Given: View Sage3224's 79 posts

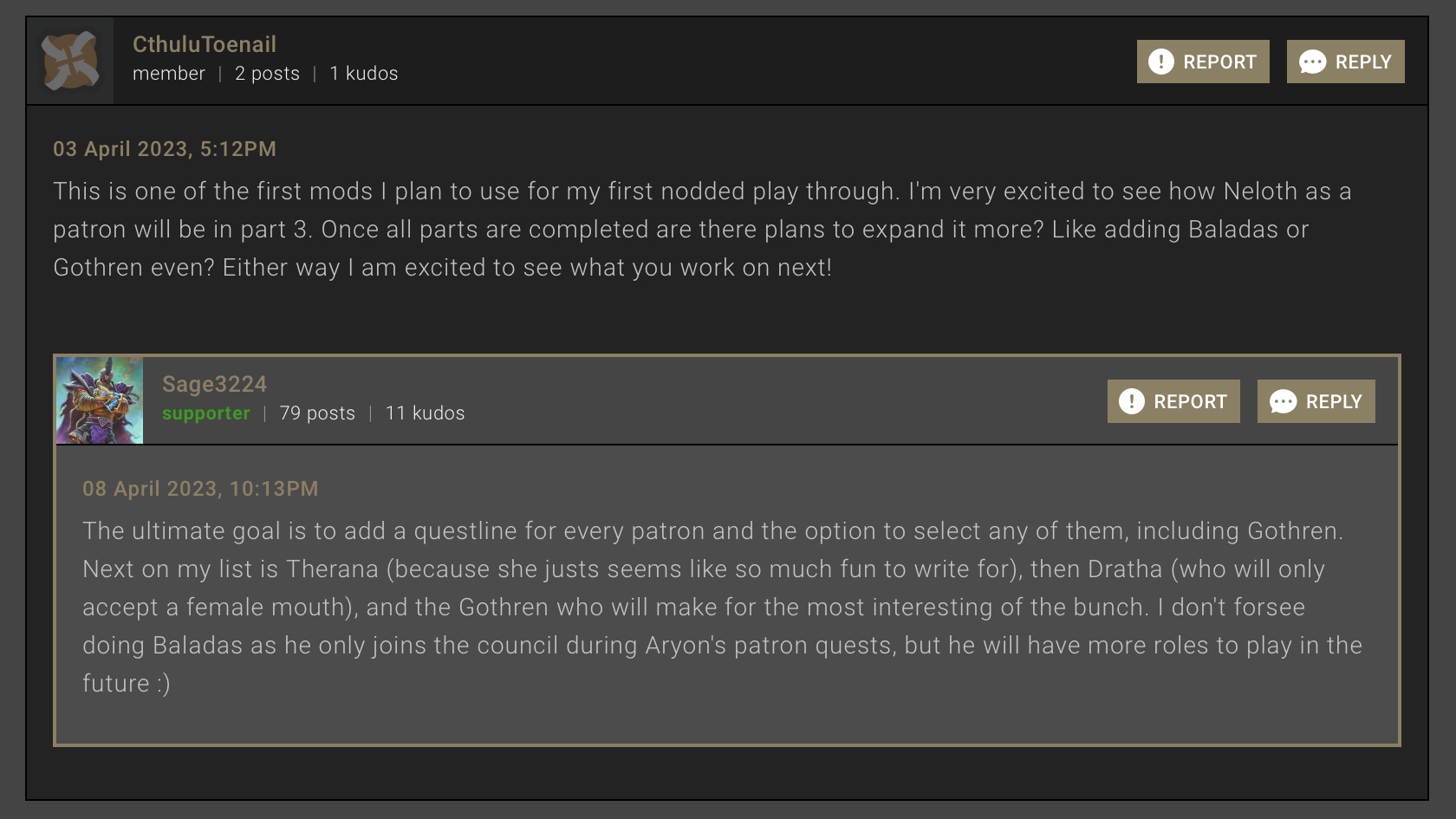Looking at the screenshot, I should tap(317, 413).
